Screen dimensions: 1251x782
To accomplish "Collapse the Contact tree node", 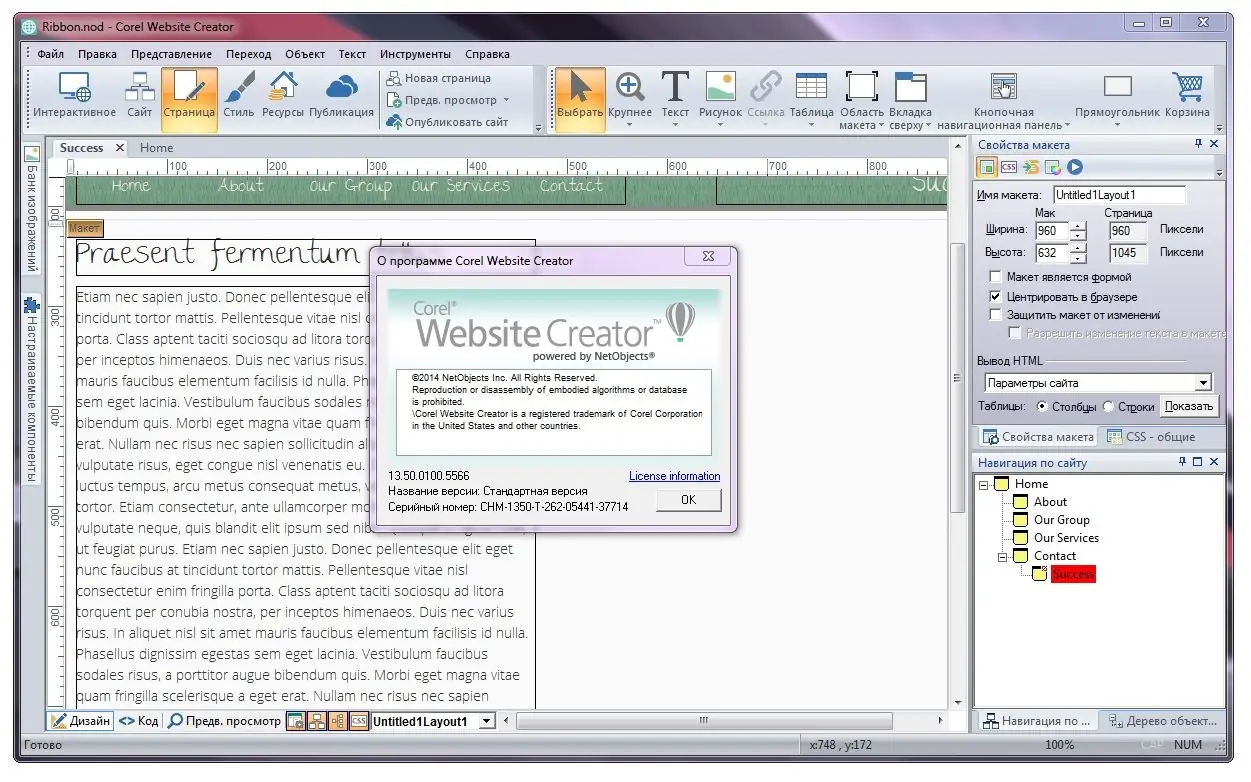I will [1004, 556].
